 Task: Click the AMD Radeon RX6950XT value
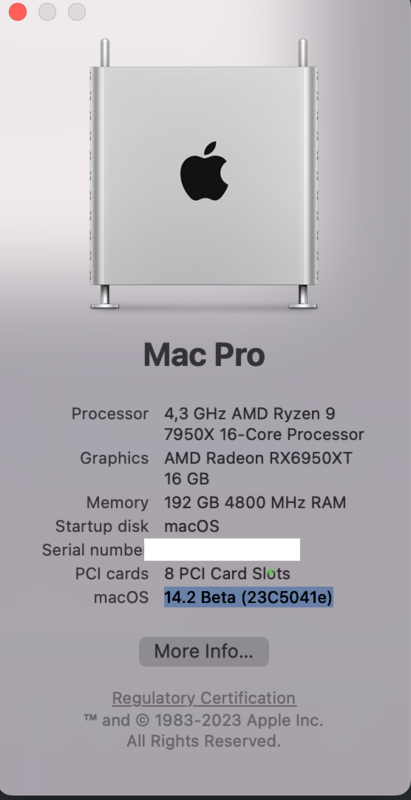click(258, 468)
